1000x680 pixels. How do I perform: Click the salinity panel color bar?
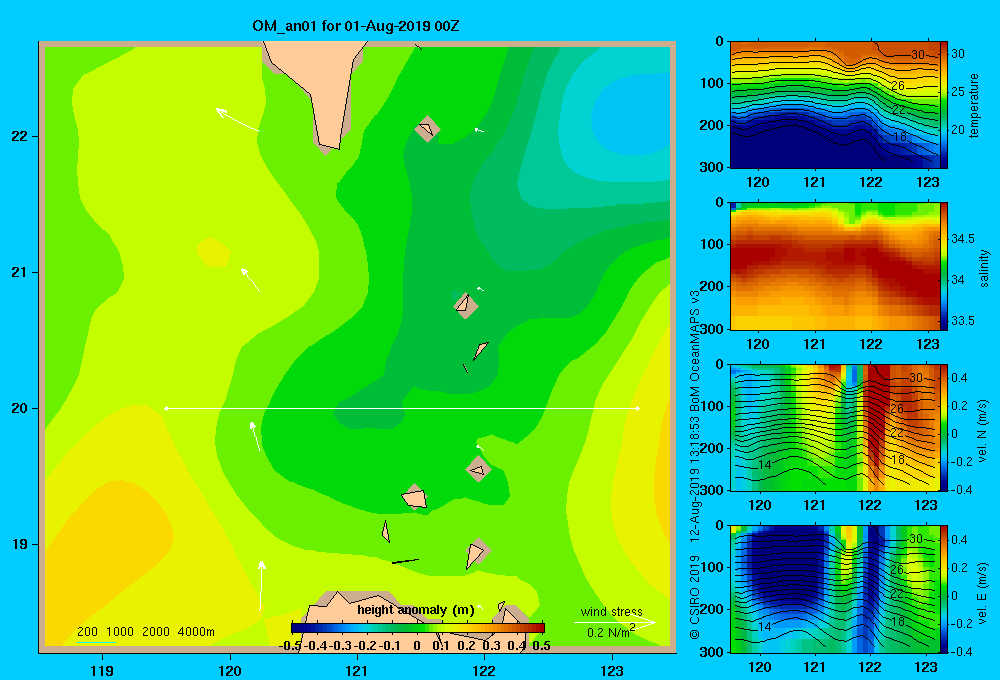[x=944, y=266]
